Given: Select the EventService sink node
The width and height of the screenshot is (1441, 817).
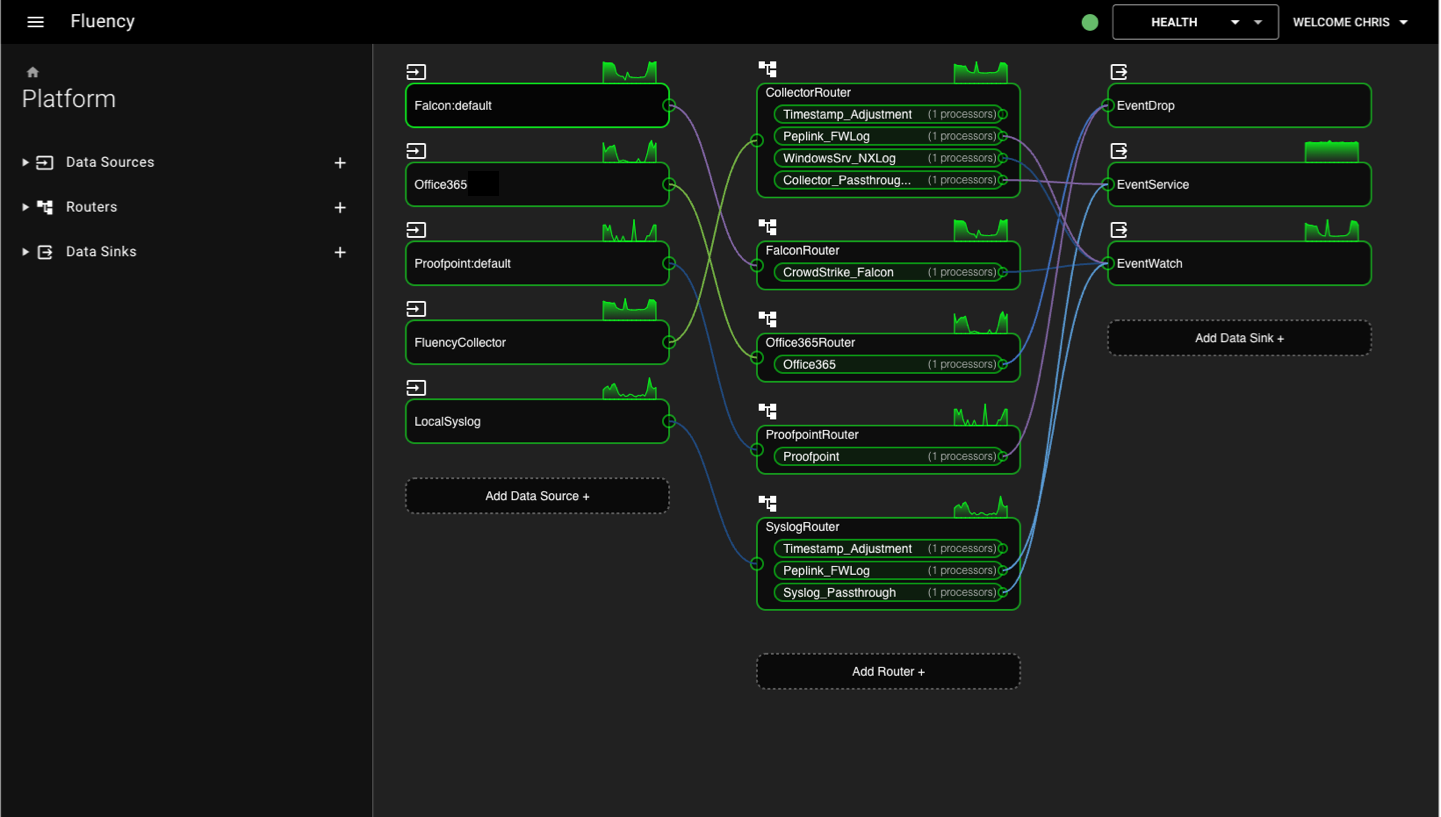Looking at the screenshot, I should tap(1239, 184).
